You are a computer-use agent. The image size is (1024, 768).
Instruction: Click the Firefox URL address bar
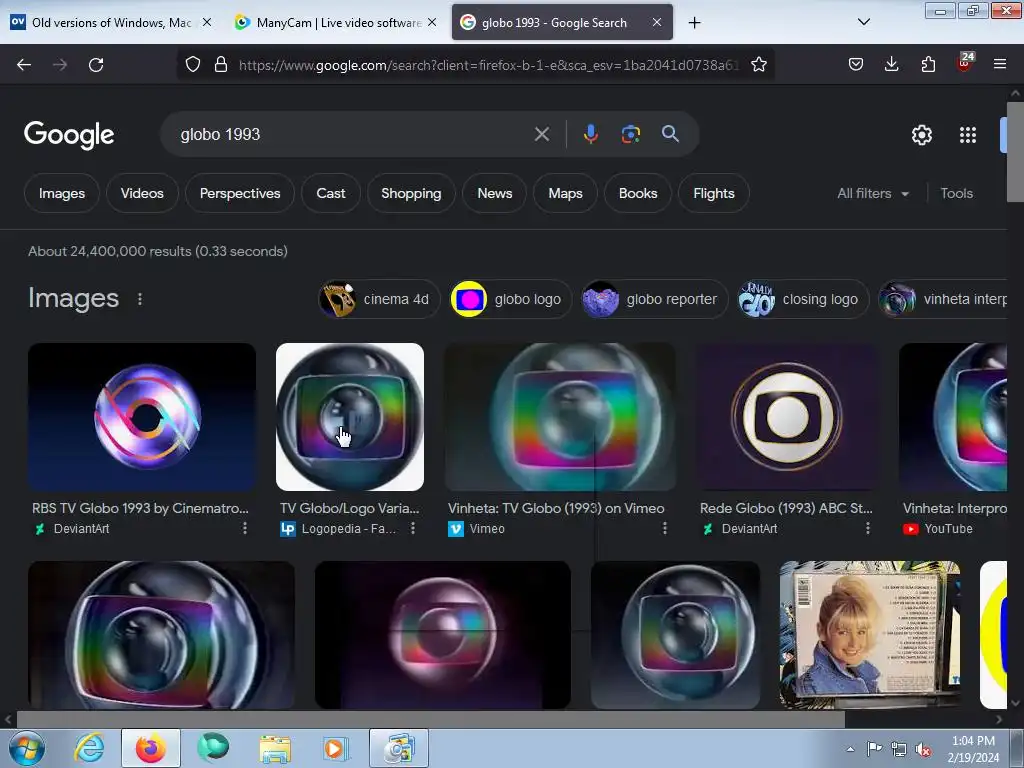[x=488, y=65]
